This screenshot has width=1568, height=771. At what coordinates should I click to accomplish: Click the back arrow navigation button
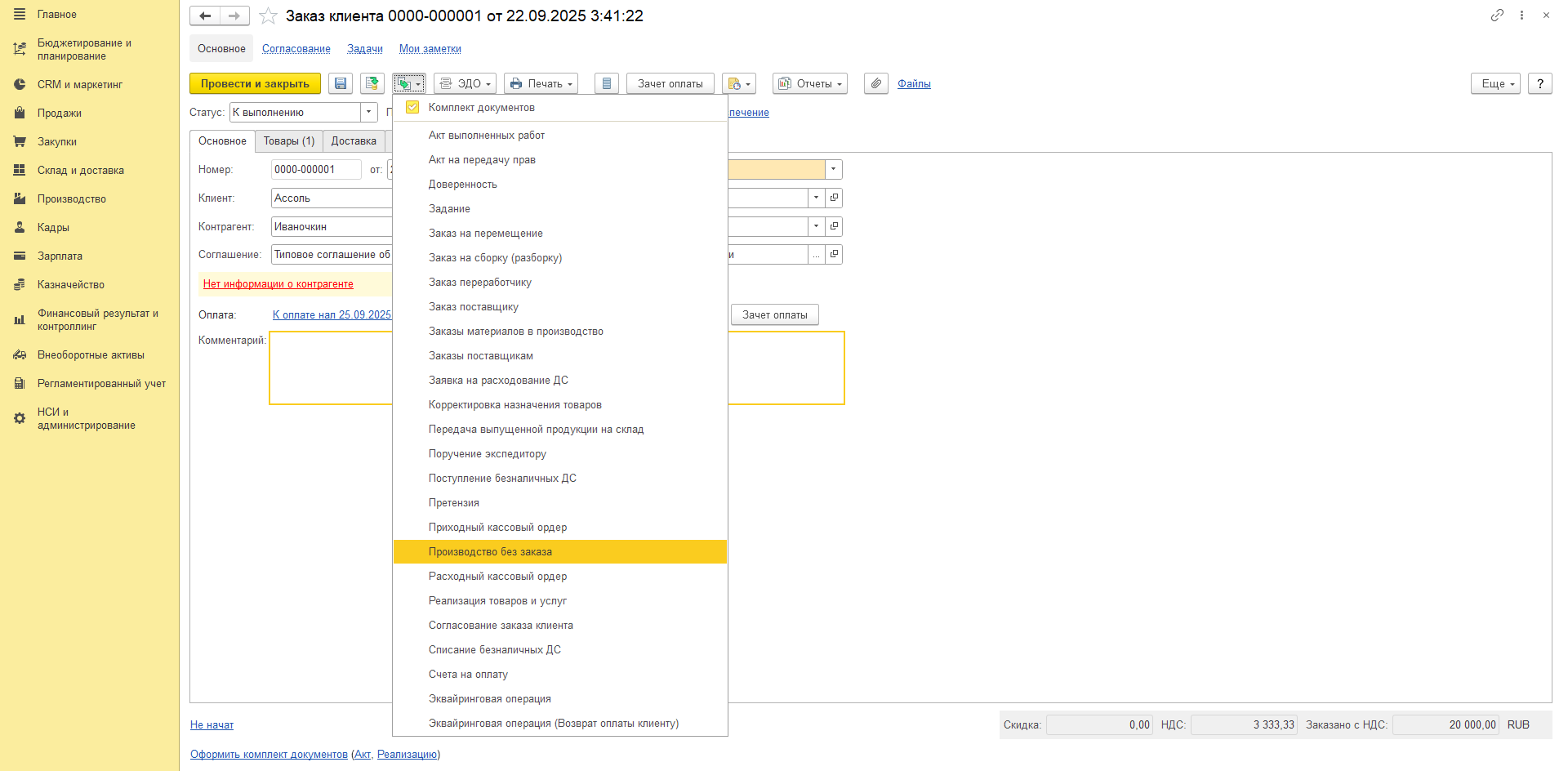click(205, 16)
